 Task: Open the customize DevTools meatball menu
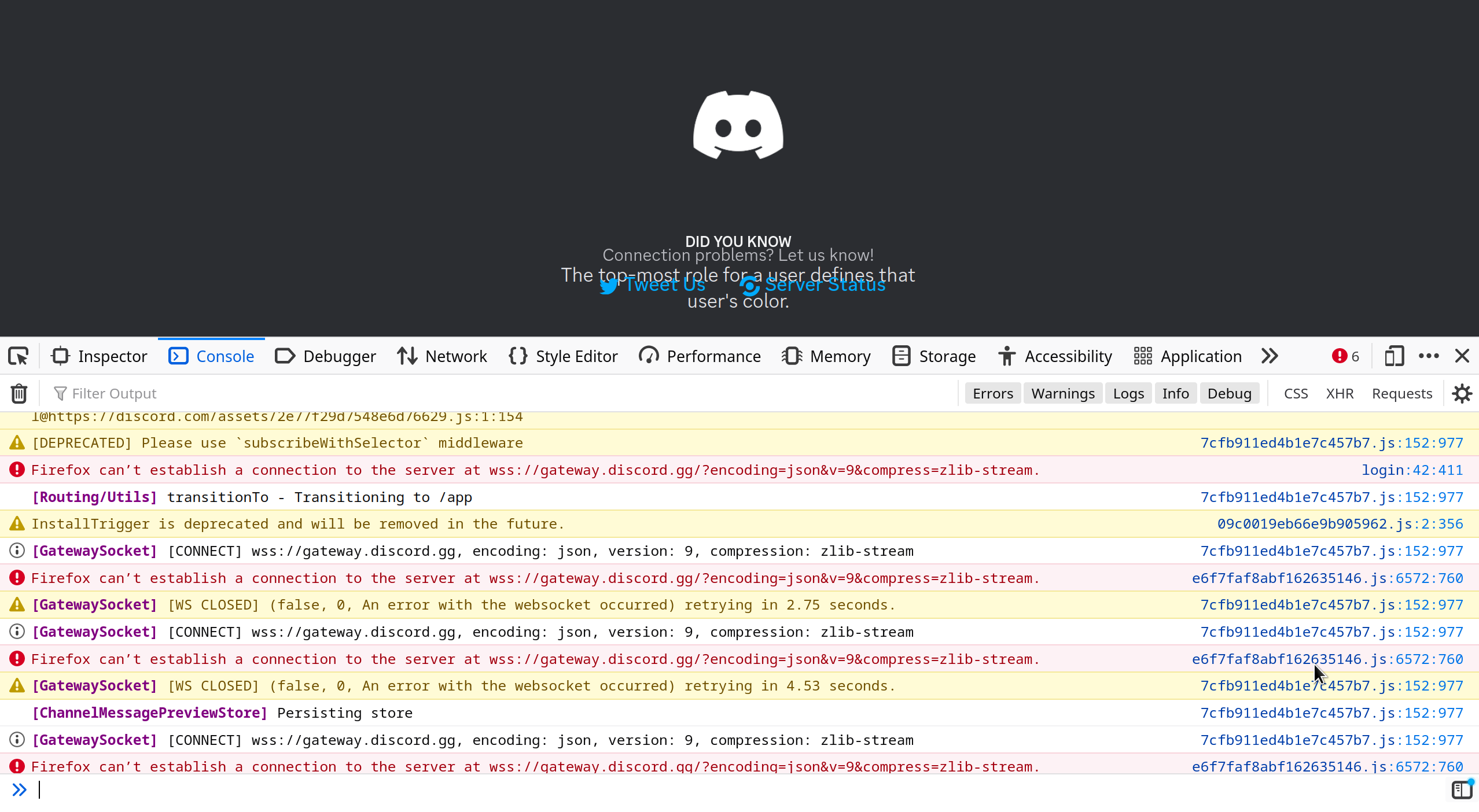pos(1429,356)
